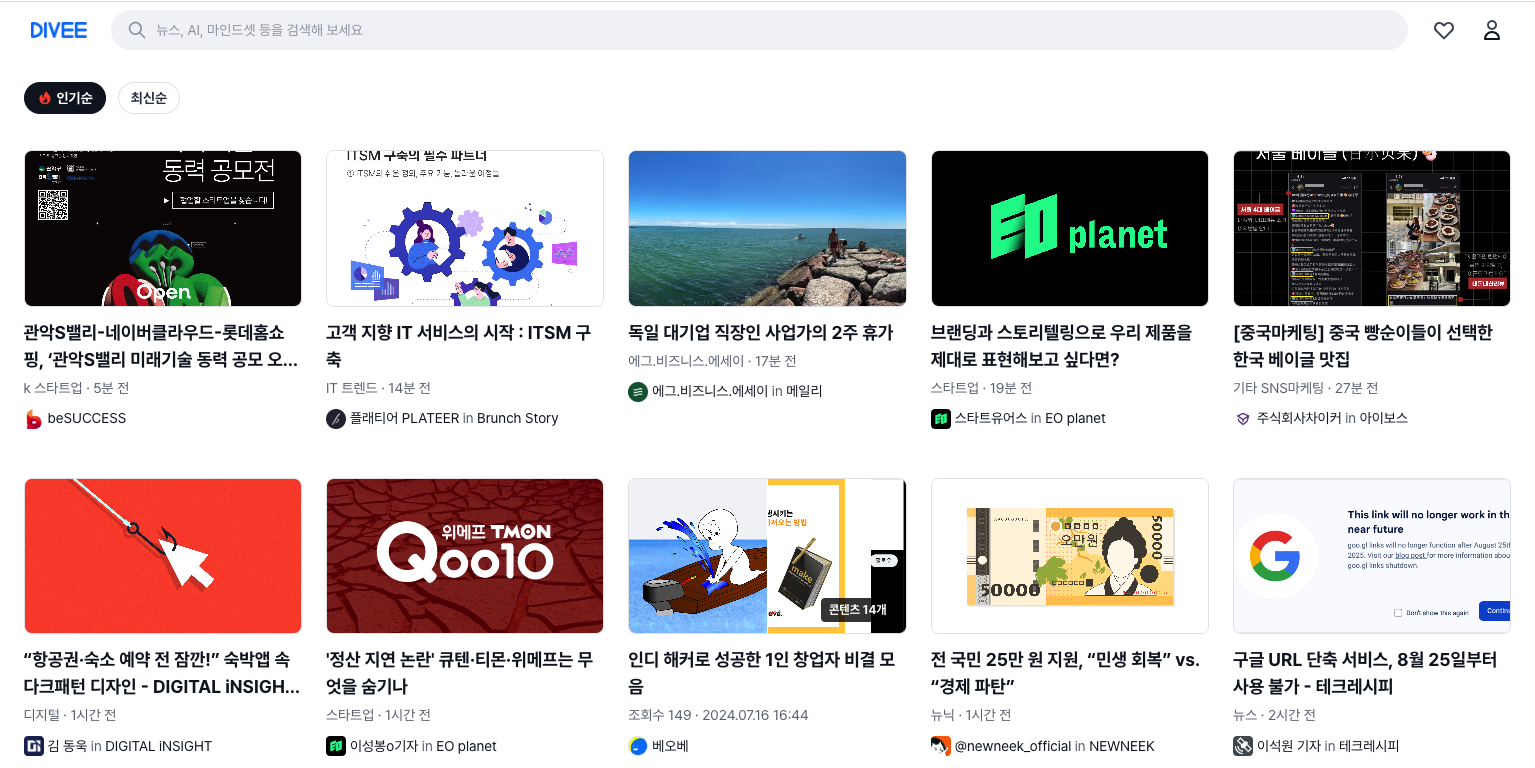This screenshot has width=1535, height=768.
Task: Click the 에그.비즈니스.에세이 author avatar
Action: pos(638,392)
